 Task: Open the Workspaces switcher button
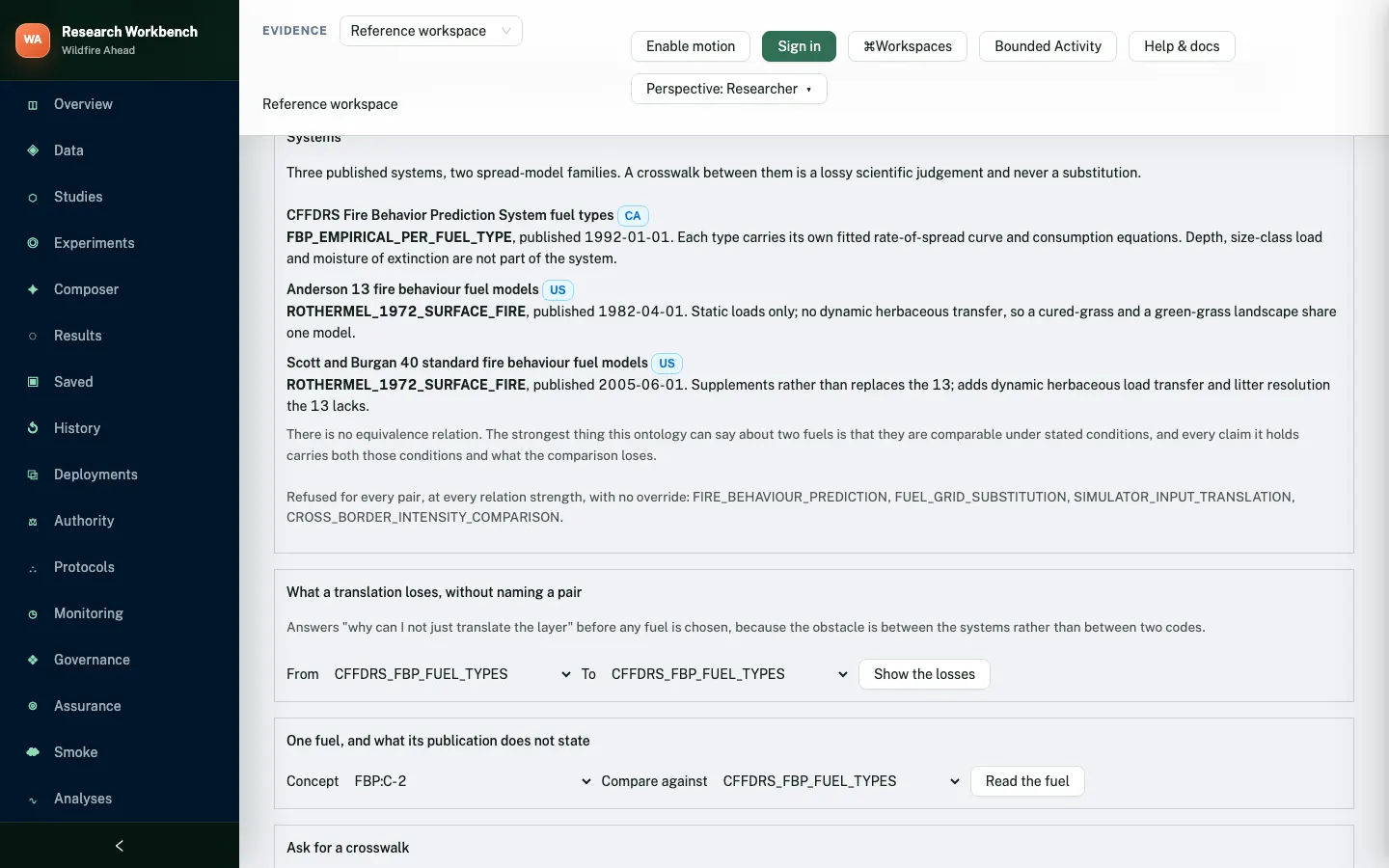tap(908, 46)
